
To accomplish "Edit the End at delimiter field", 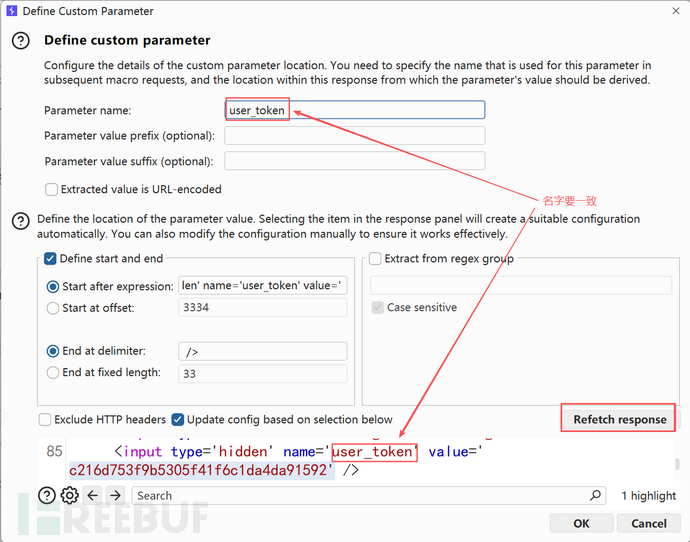I will (263, 352).
